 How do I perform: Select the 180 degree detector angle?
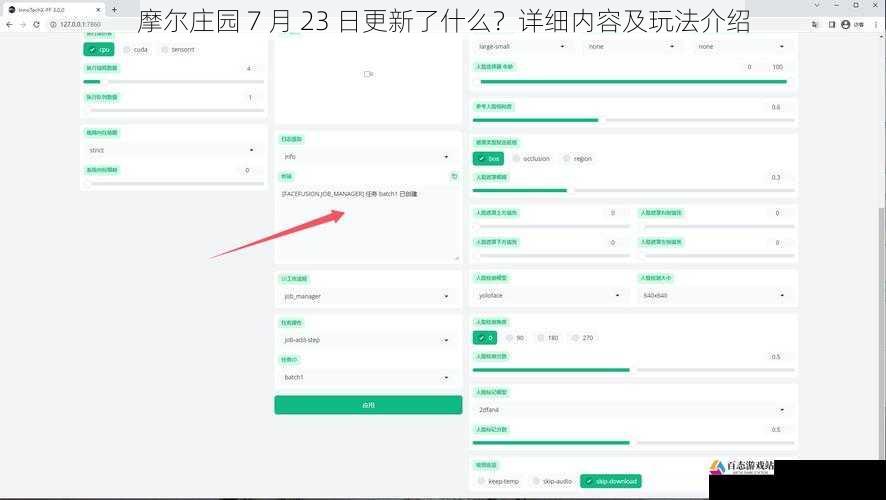click(548, 338)
